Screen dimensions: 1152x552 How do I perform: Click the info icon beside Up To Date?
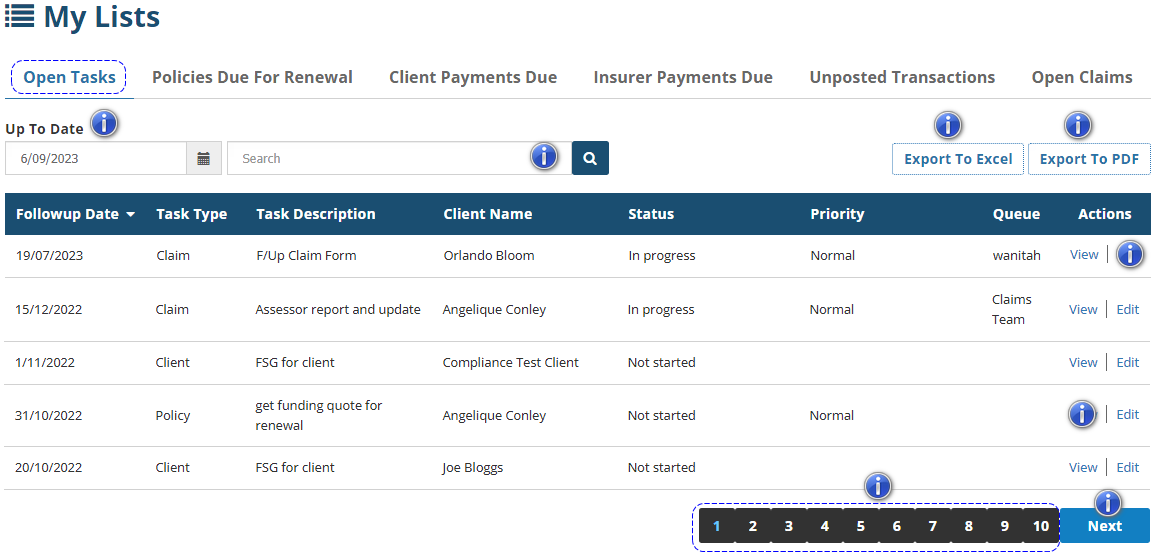[105, 125]
